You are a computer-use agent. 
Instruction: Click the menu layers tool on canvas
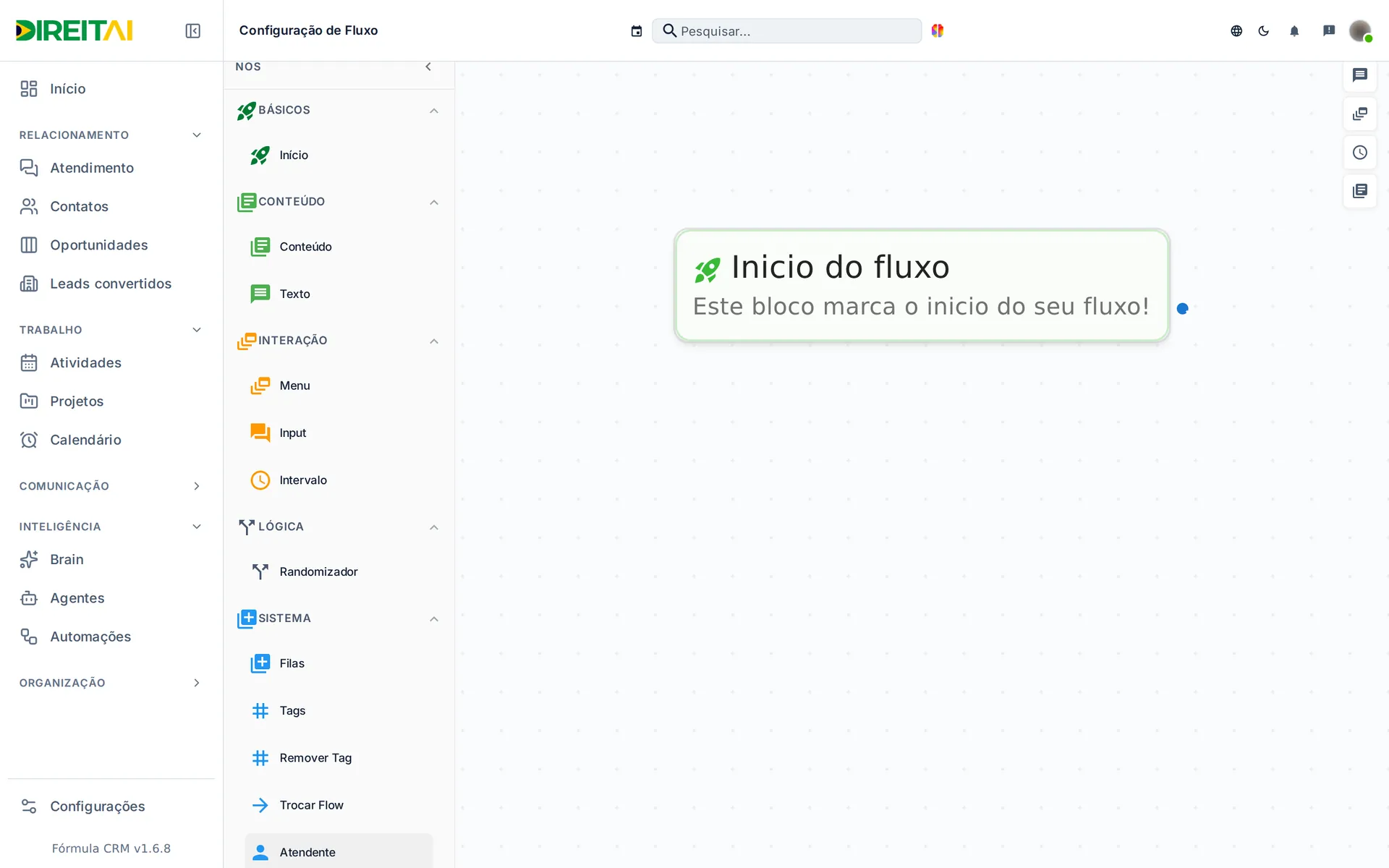[x=1360, y=114]
